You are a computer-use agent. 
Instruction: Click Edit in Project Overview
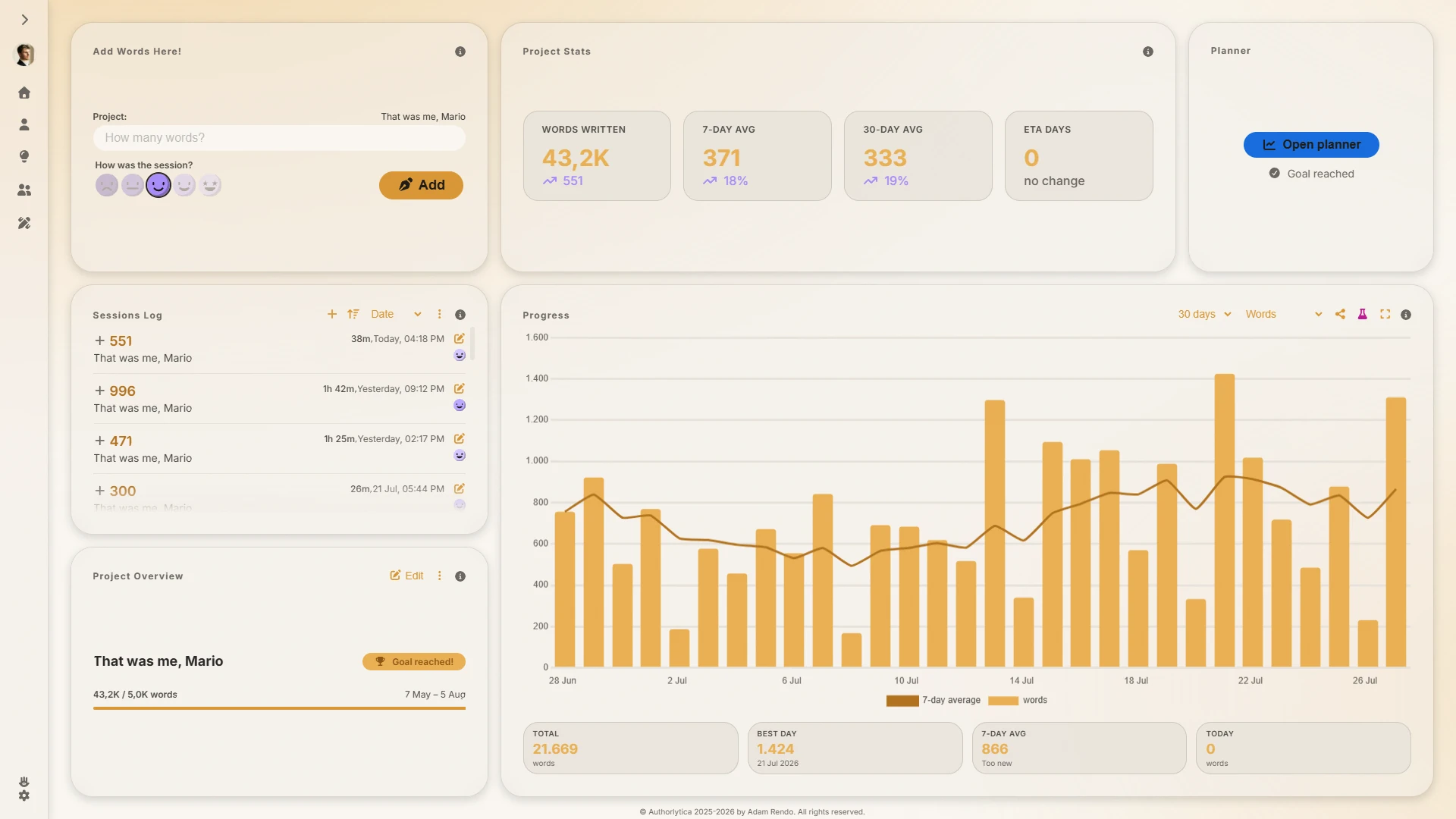tap(406, 576)
